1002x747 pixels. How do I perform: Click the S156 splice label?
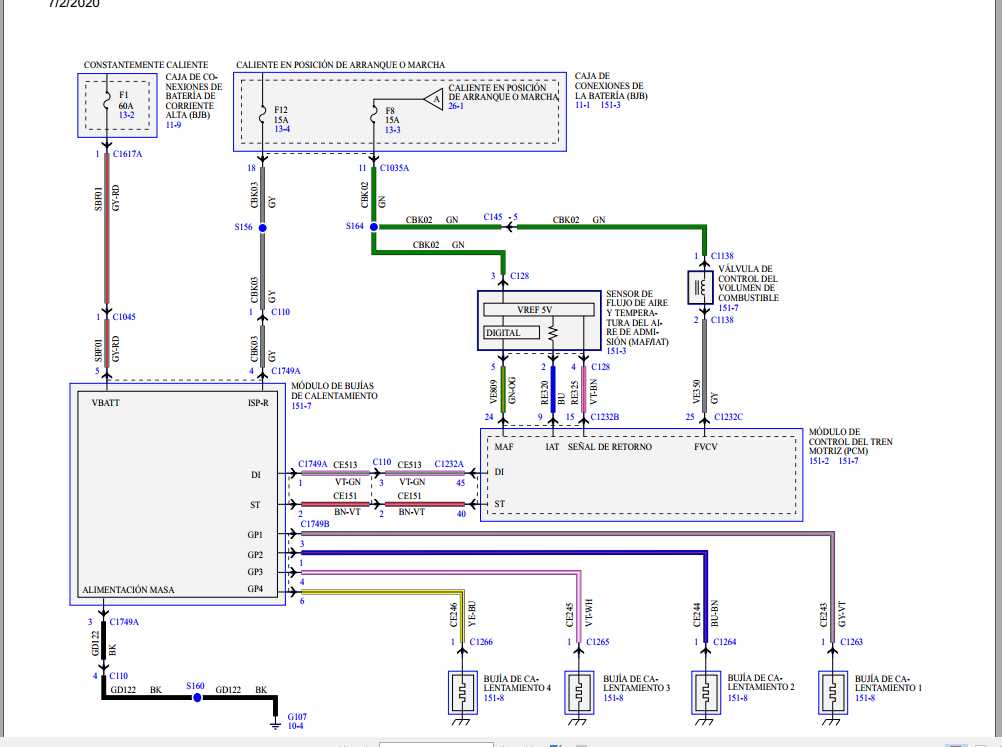tap(243, 227)
